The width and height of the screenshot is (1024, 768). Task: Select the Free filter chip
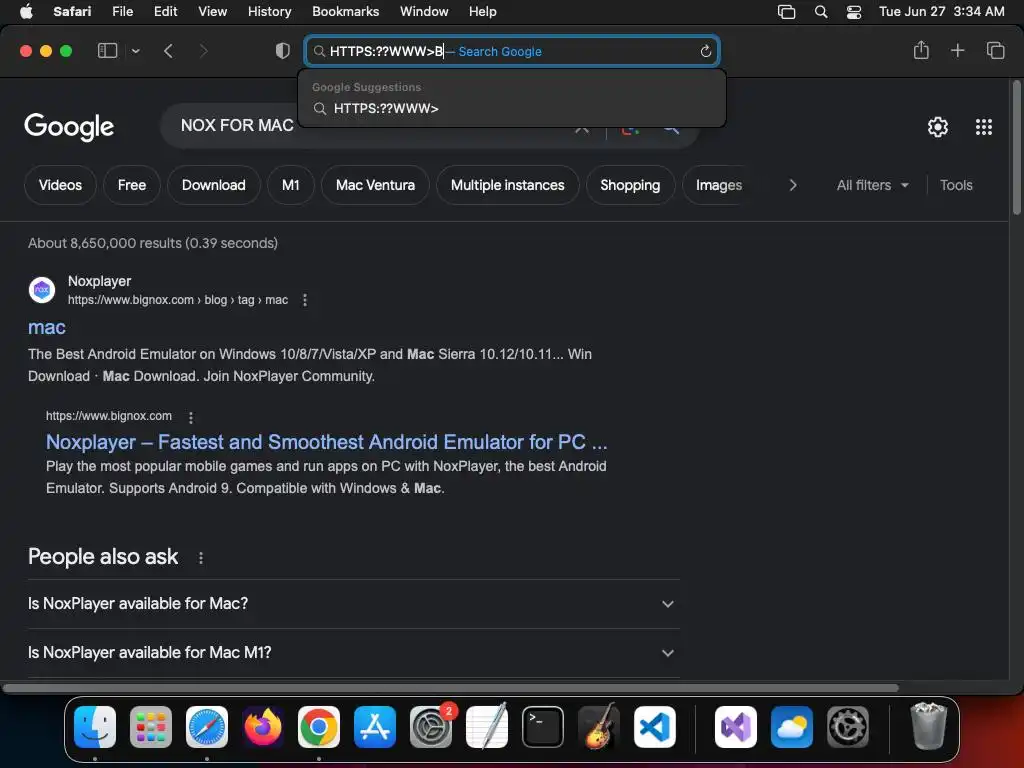132,185
